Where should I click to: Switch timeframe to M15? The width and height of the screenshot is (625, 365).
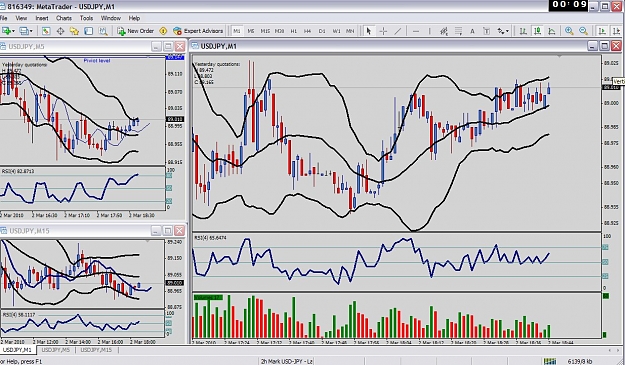[x=265, y=31]
